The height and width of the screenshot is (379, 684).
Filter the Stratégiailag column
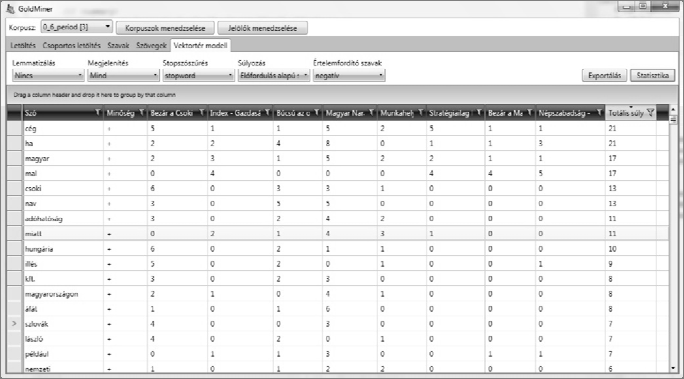479,113
